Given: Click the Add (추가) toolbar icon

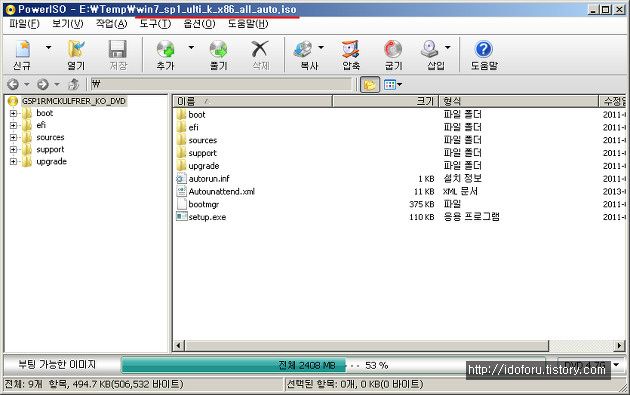Looking at the screenshot, I should [x=166, y=50].
